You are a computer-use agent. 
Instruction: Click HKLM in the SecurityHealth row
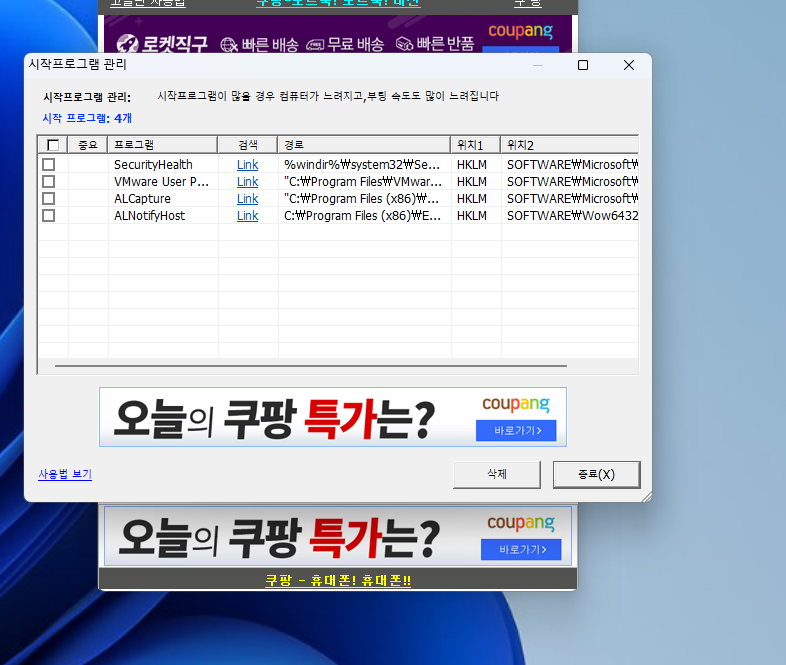pyautogui.click(x=472, y=164)
